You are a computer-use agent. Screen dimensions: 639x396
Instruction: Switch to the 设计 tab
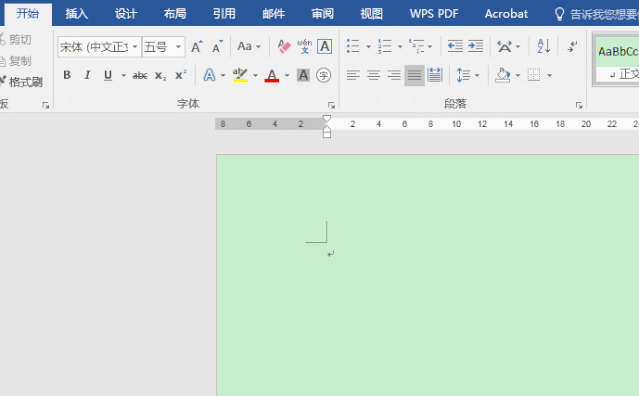tap(126, 14)
